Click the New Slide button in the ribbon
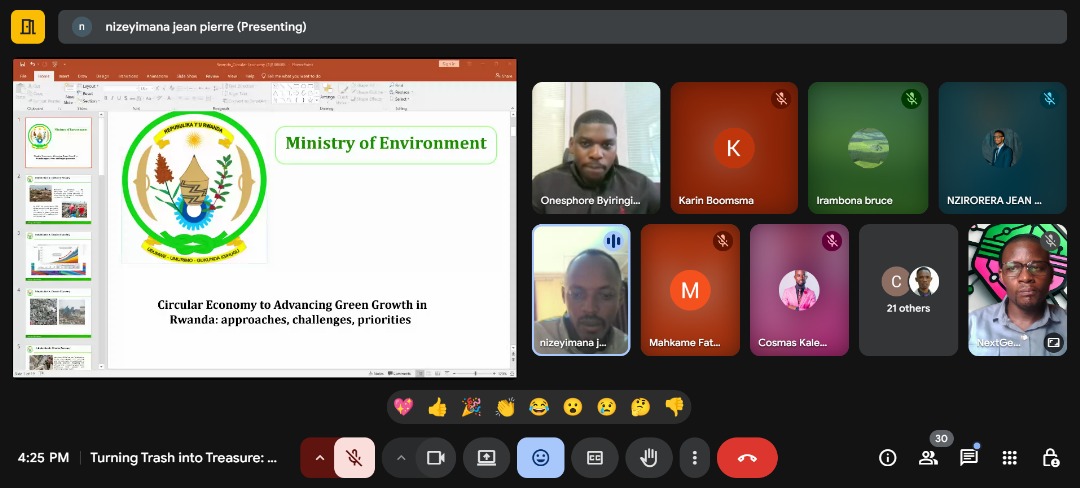 [x=69, y=92]
